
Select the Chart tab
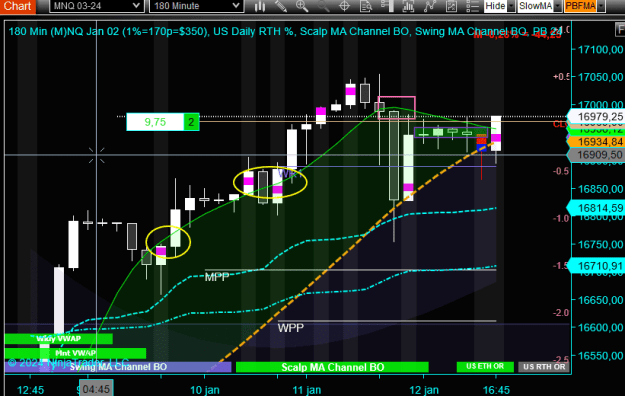pyautogui.click(x=18, y=6)
